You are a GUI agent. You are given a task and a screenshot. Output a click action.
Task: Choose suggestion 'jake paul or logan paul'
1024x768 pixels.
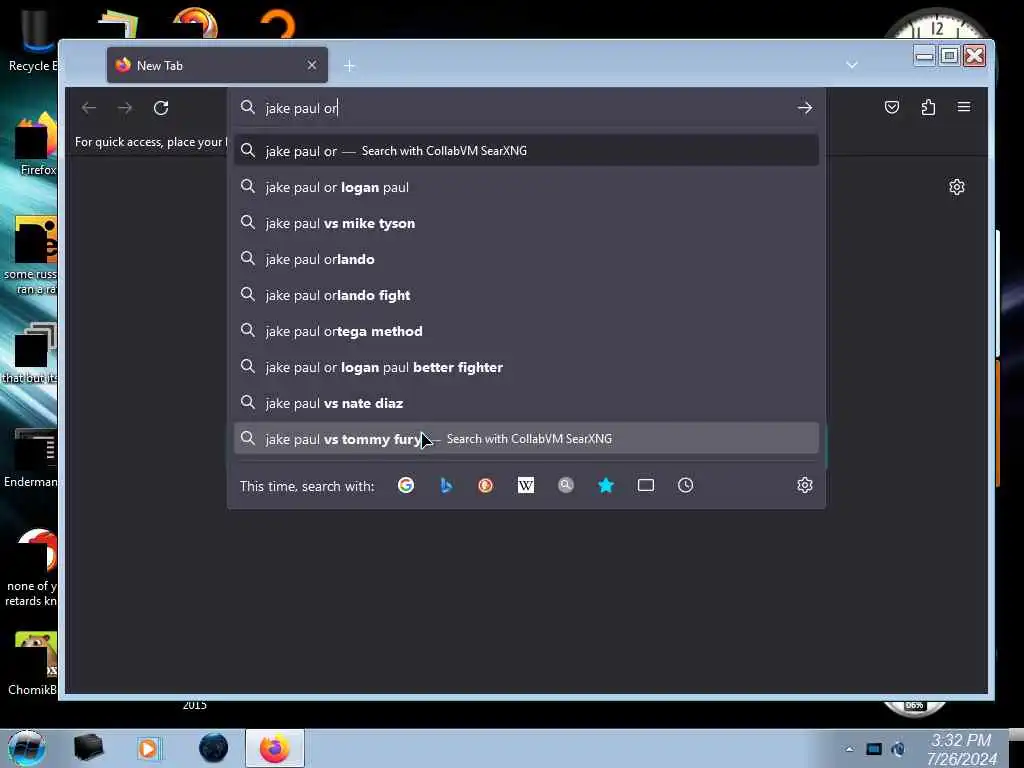[x=526, y=187]
